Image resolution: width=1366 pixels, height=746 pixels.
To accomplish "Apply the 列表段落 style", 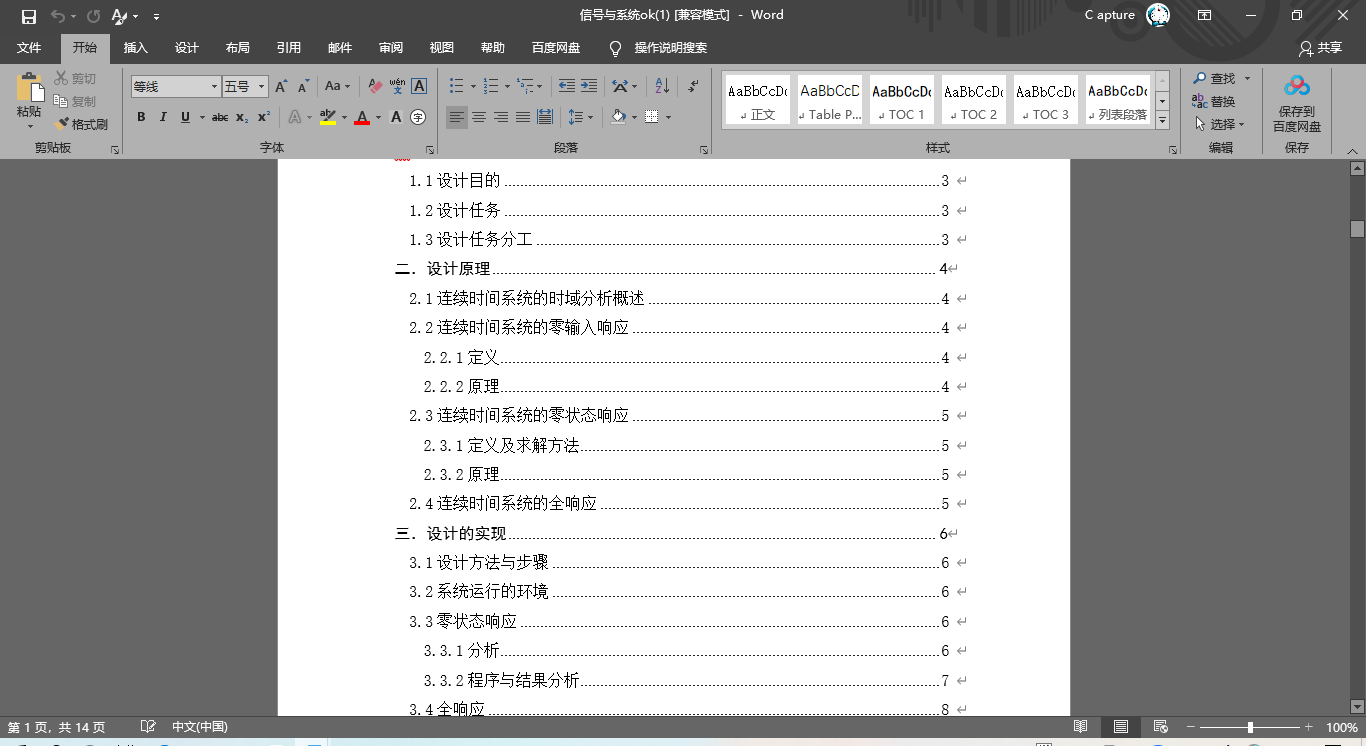I will pos(1118,100).
